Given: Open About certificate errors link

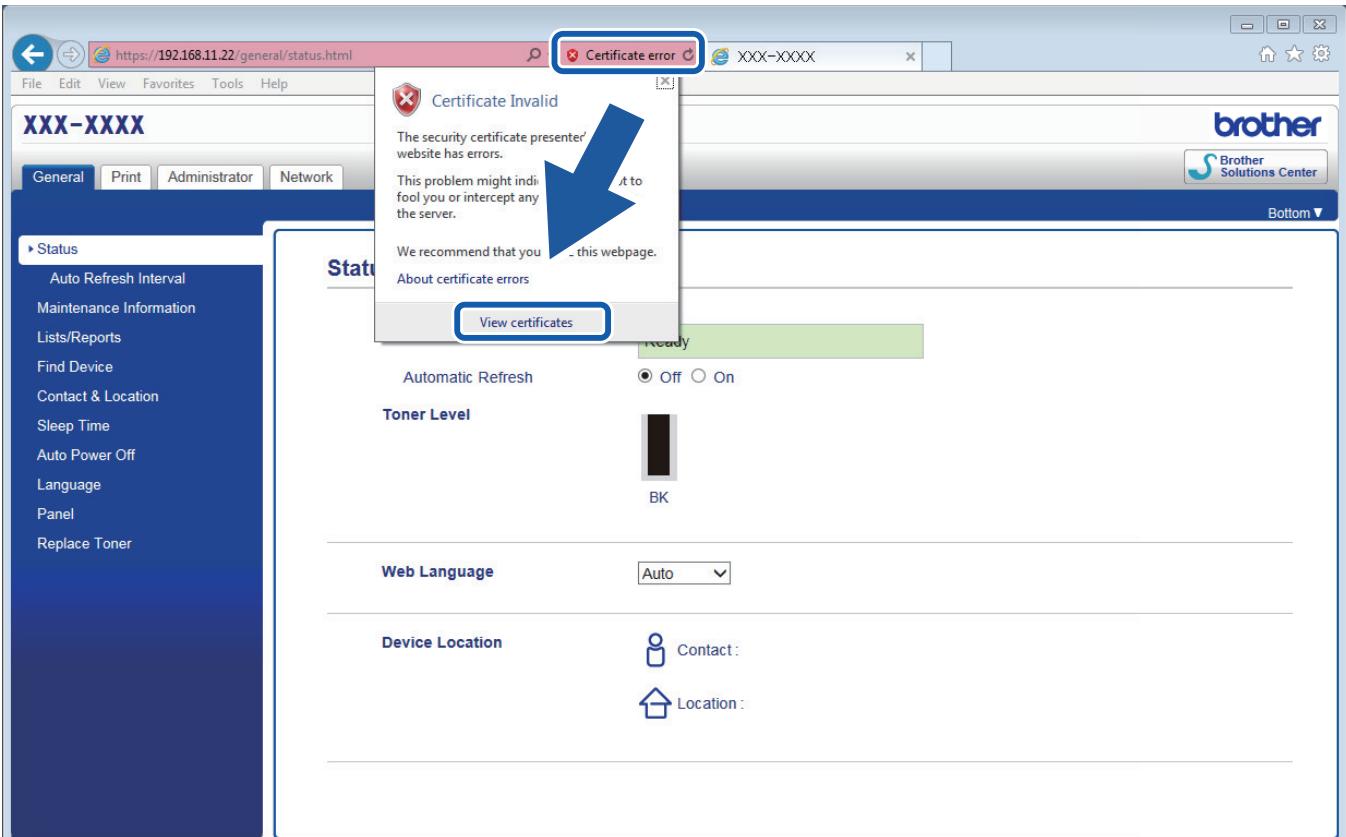Looking at the screenshot, I should pyautogui.click(x=463, y=279).
